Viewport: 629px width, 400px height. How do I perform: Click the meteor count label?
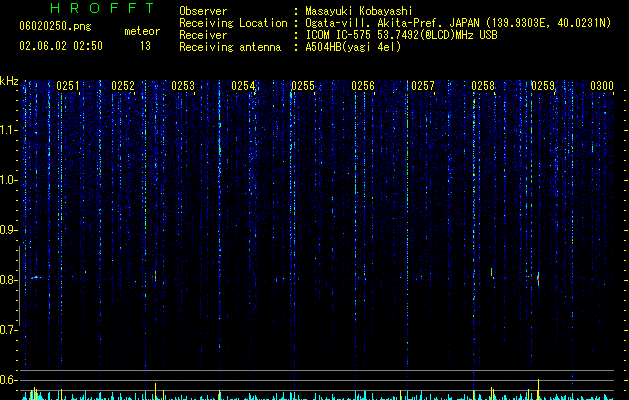coord(142,31)
